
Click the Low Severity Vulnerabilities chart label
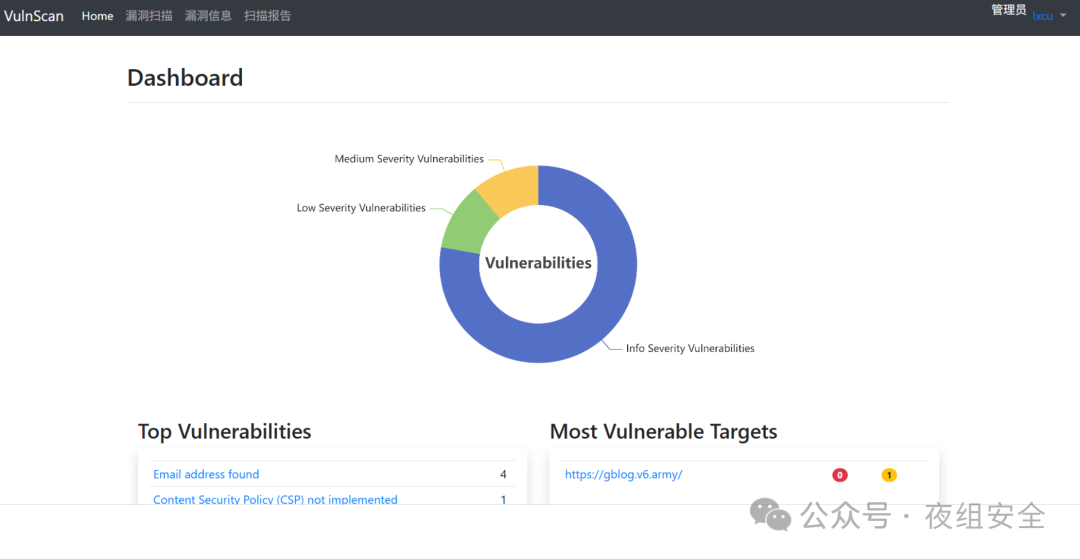tap(361, 208)
